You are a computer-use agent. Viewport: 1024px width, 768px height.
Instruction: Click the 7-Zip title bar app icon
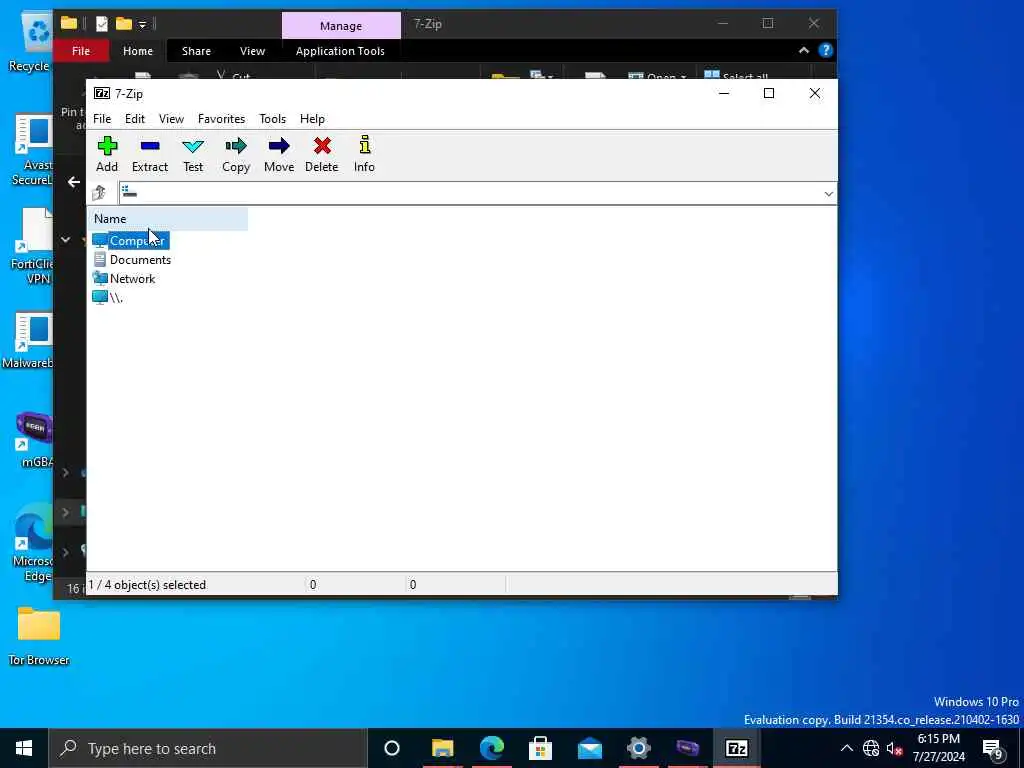point(102,93)
